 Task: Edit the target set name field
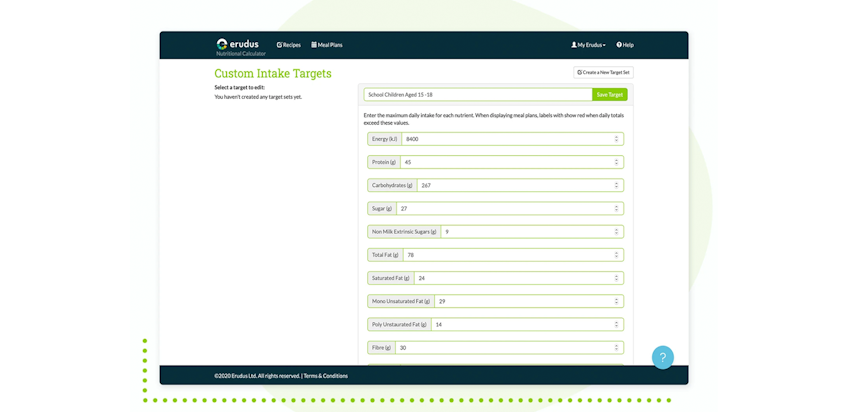(x=478, y=95)
